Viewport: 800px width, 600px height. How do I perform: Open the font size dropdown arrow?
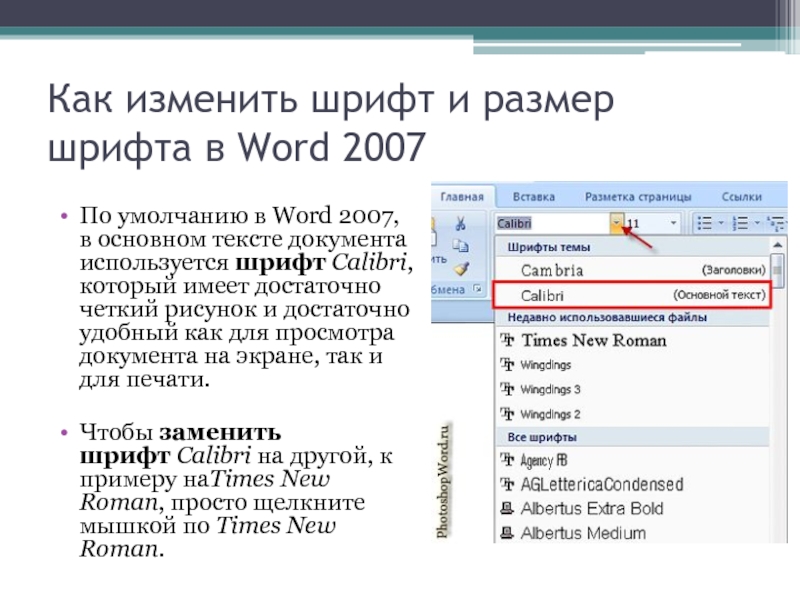[x=673, y=223]
